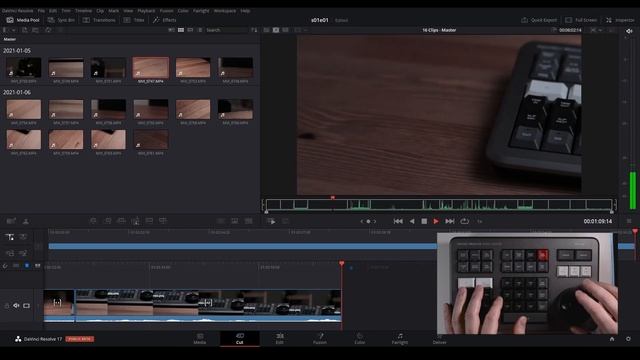Open Project Settings gear icon
This screenshot has width=640, height=360.
[x=628, y=339]
